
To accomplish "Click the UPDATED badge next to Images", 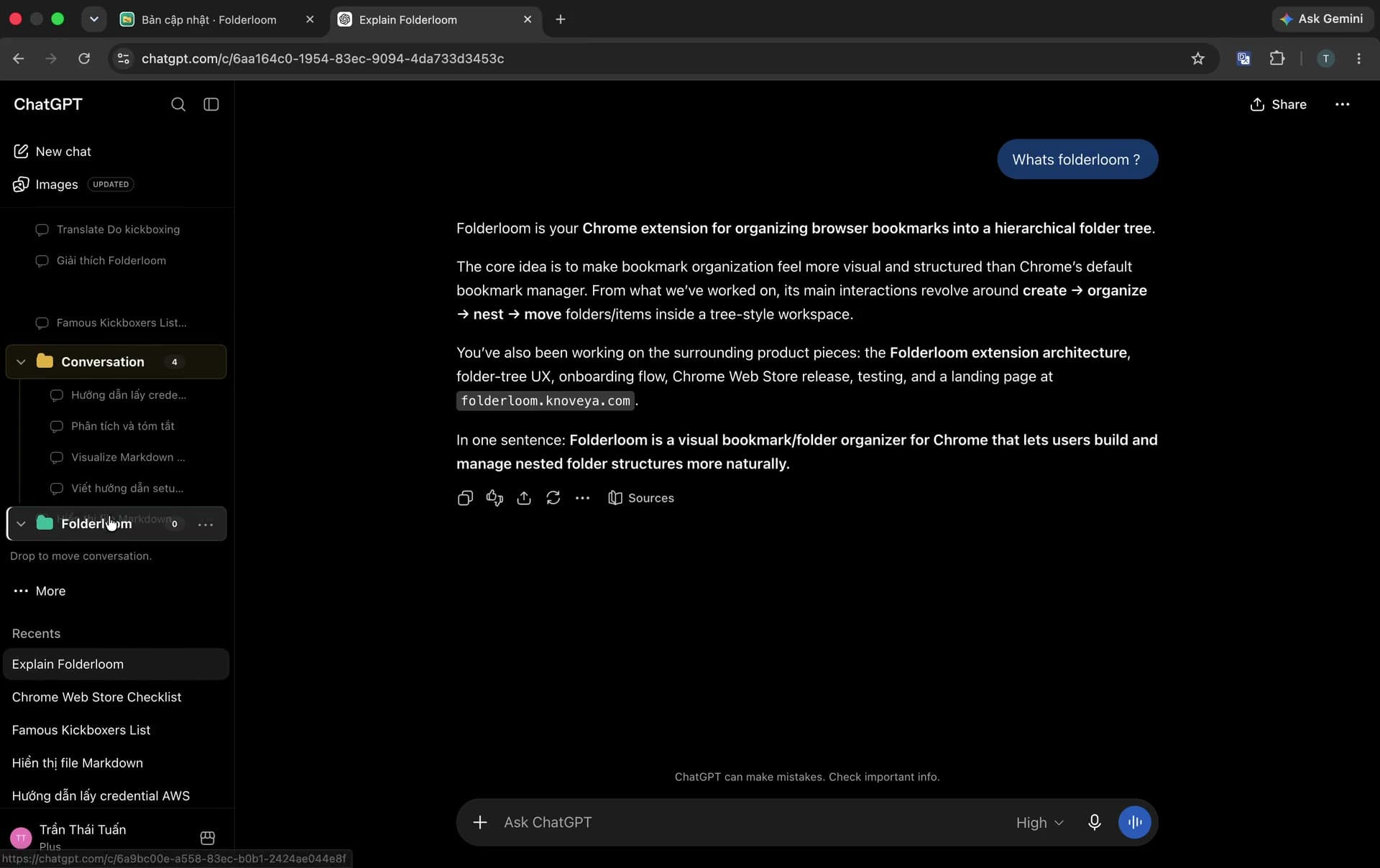I will coord(111,185).
